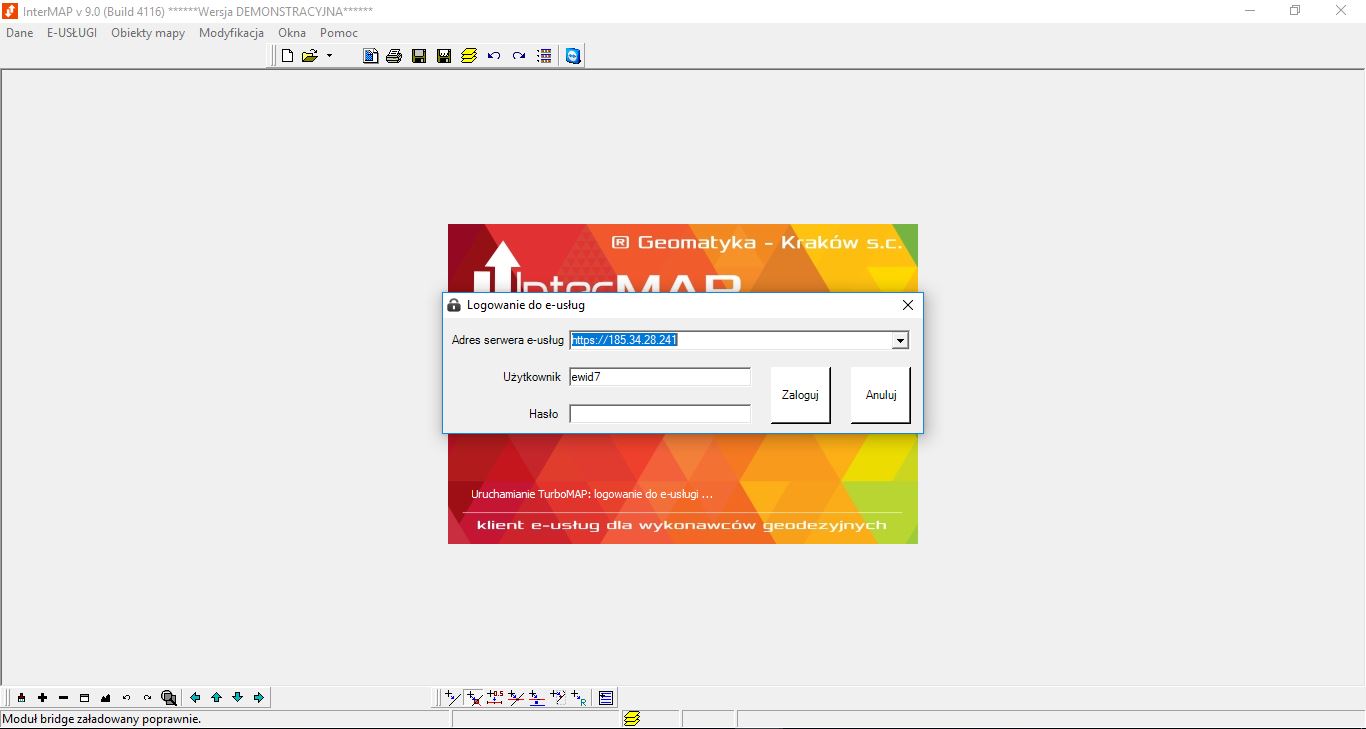Click the yellow layers icon in status bar
The height and width of the screenshot is (729, 1366).
click(632, 718)
